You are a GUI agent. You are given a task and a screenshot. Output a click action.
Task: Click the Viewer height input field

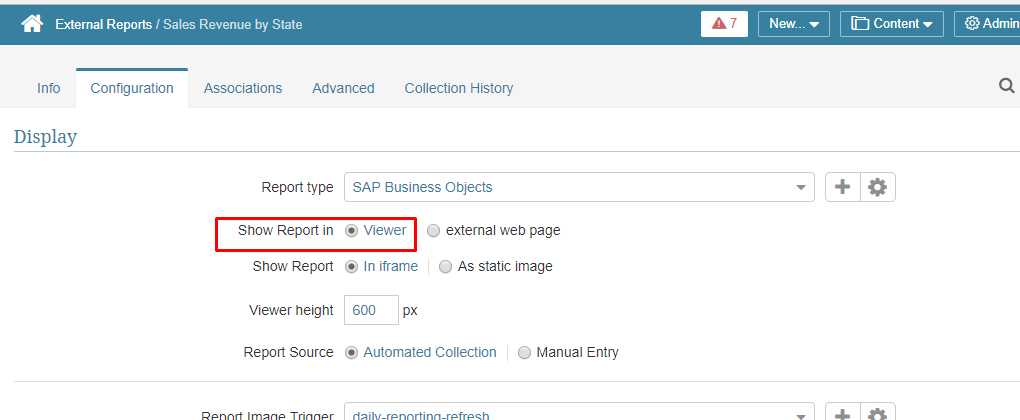click(x=371, y=310)
